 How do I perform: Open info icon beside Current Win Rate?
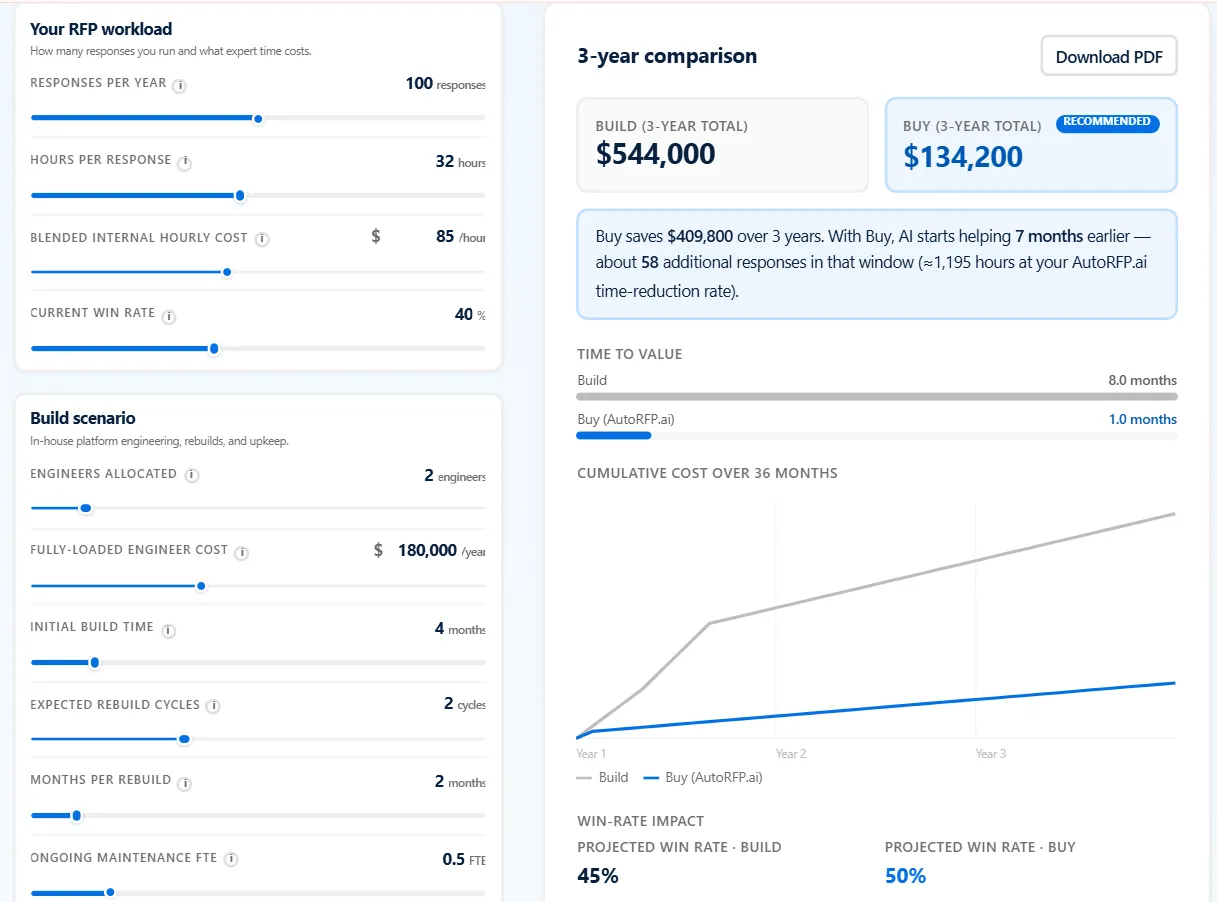point(169,317)
